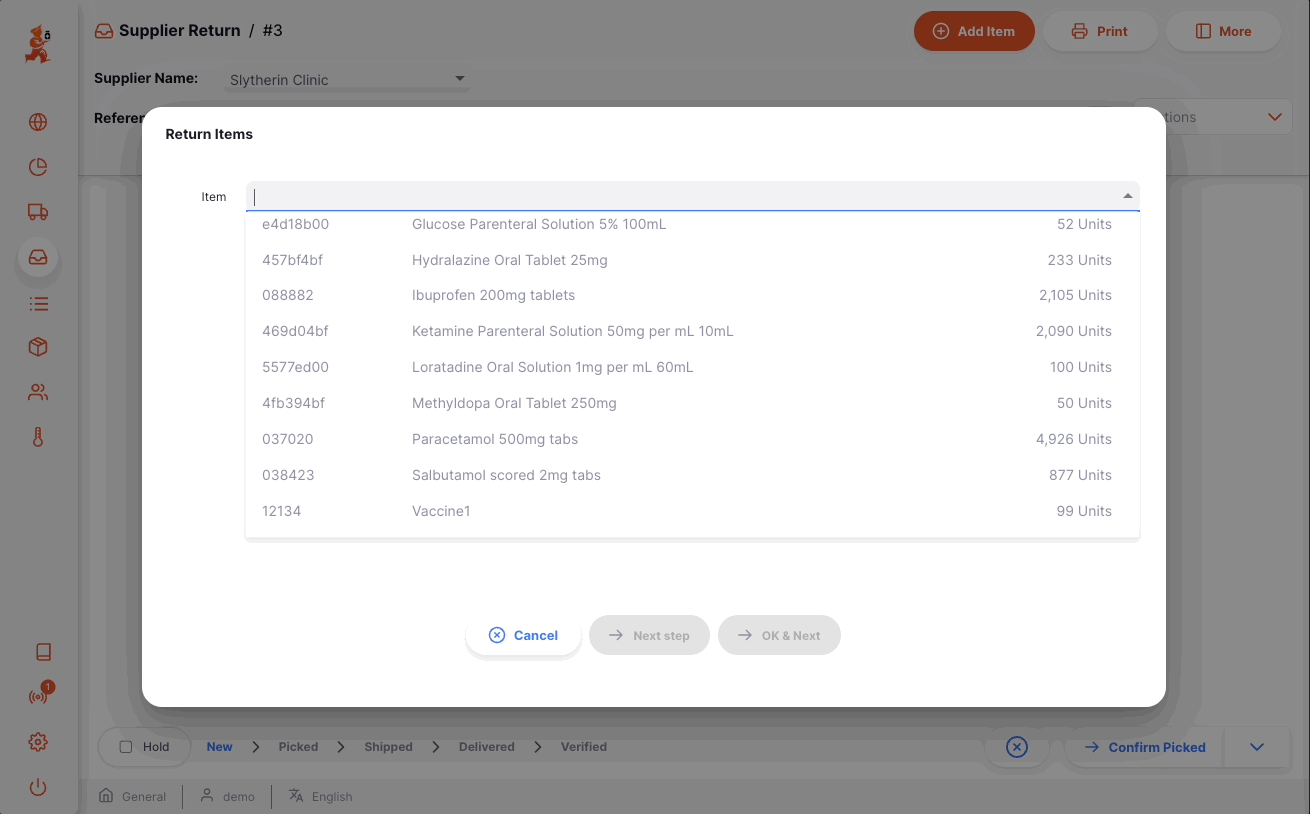
Task: Click in the Item search field
Action: [x=680, y=196]
